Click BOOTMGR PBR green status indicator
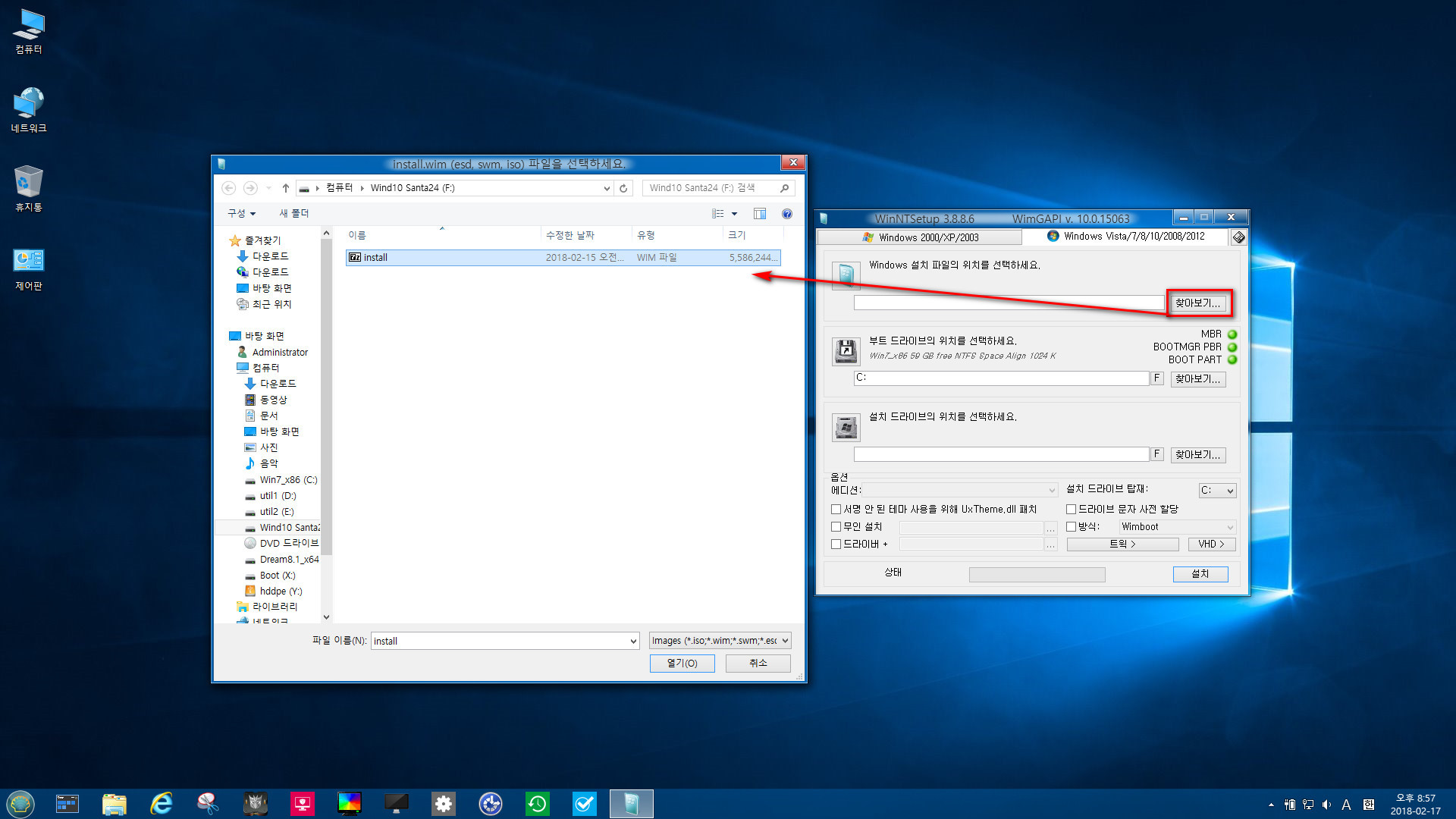 [1232, 347]
